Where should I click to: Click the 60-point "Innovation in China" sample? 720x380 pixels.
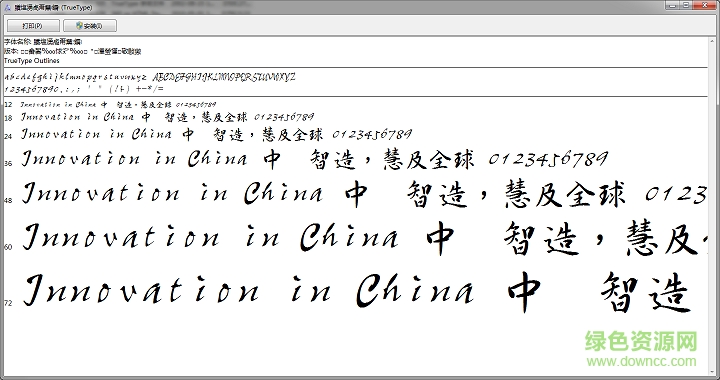click(211, 237)
